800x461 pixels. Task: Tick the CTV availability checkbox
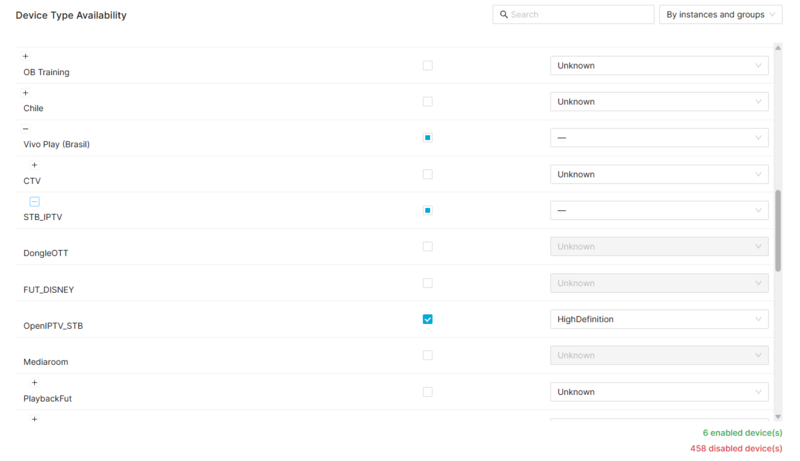427,174
